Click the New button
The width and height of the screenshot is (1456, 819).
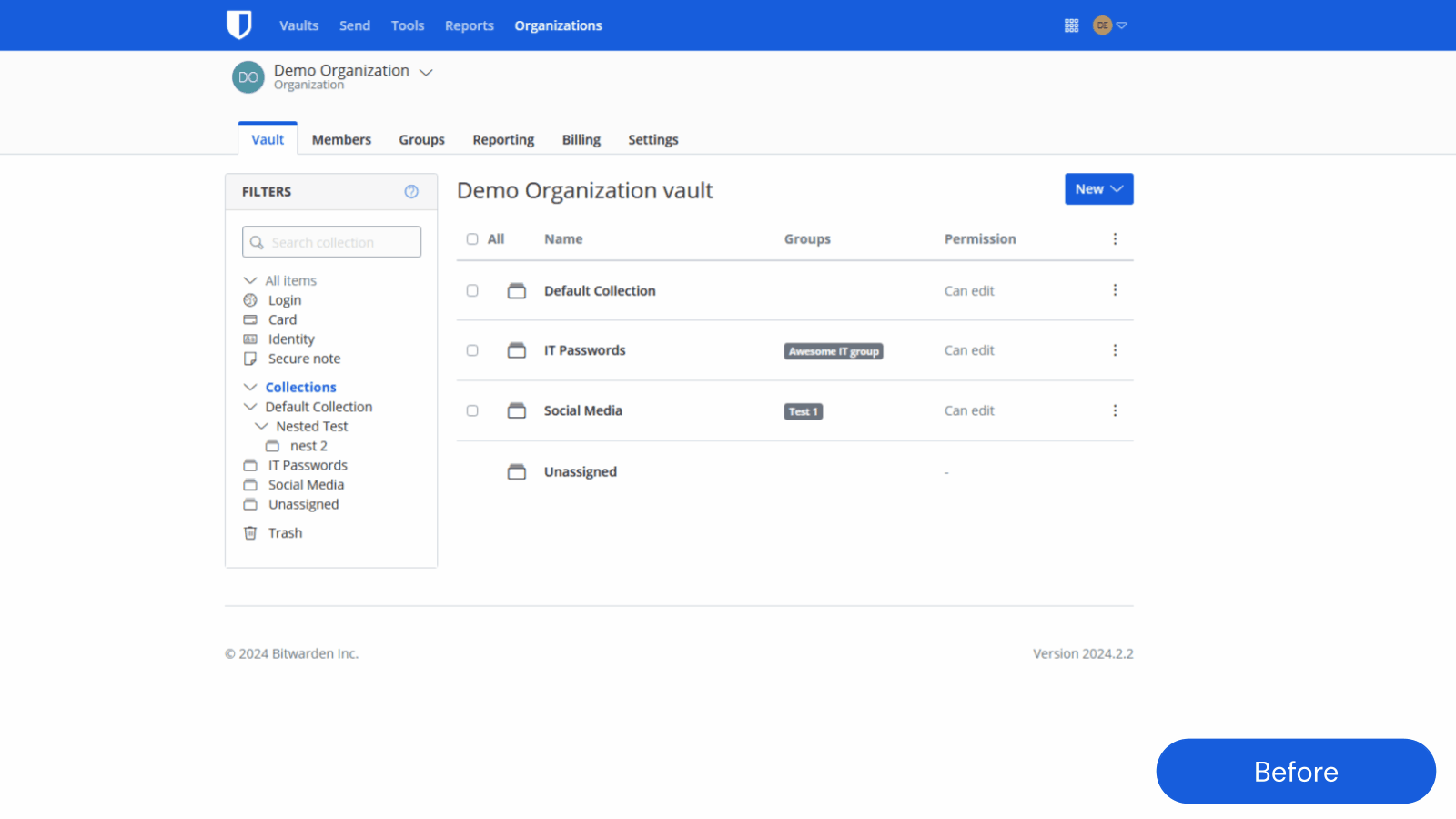[x=1098, y=188]
